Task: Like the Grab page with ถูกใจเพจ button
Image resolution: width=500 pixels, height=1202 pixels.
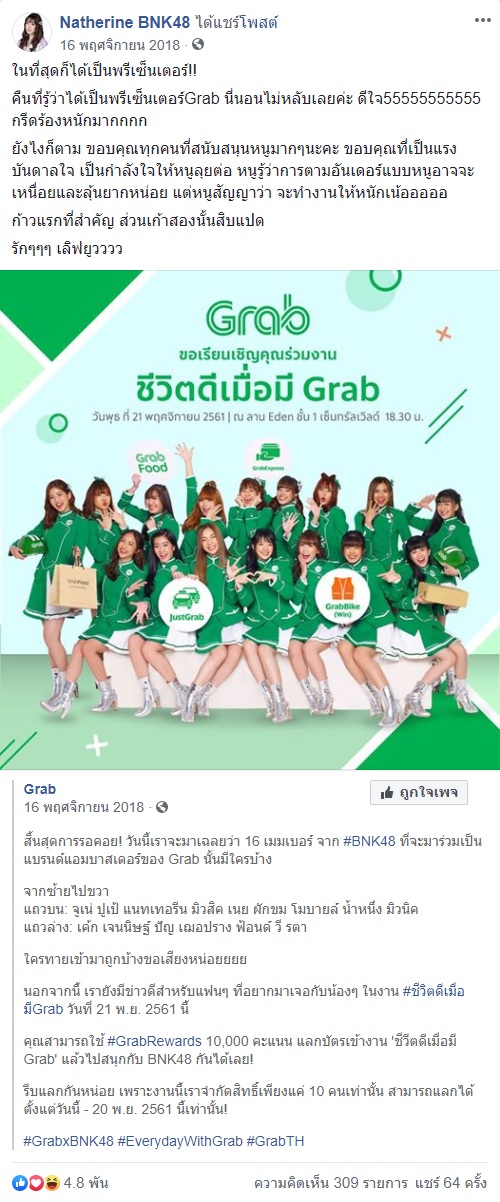Action: (418, 793)
